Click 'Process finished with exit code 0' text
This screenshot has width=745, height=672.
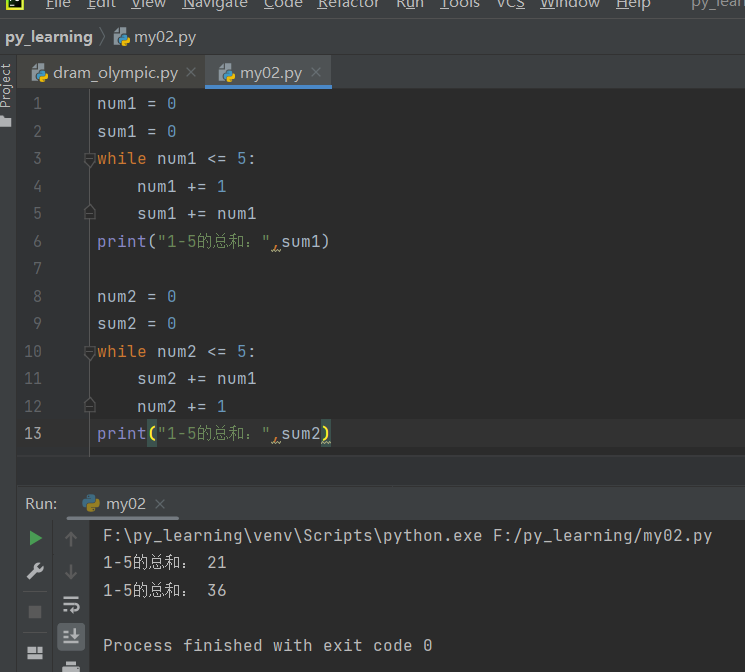point(268,645)
